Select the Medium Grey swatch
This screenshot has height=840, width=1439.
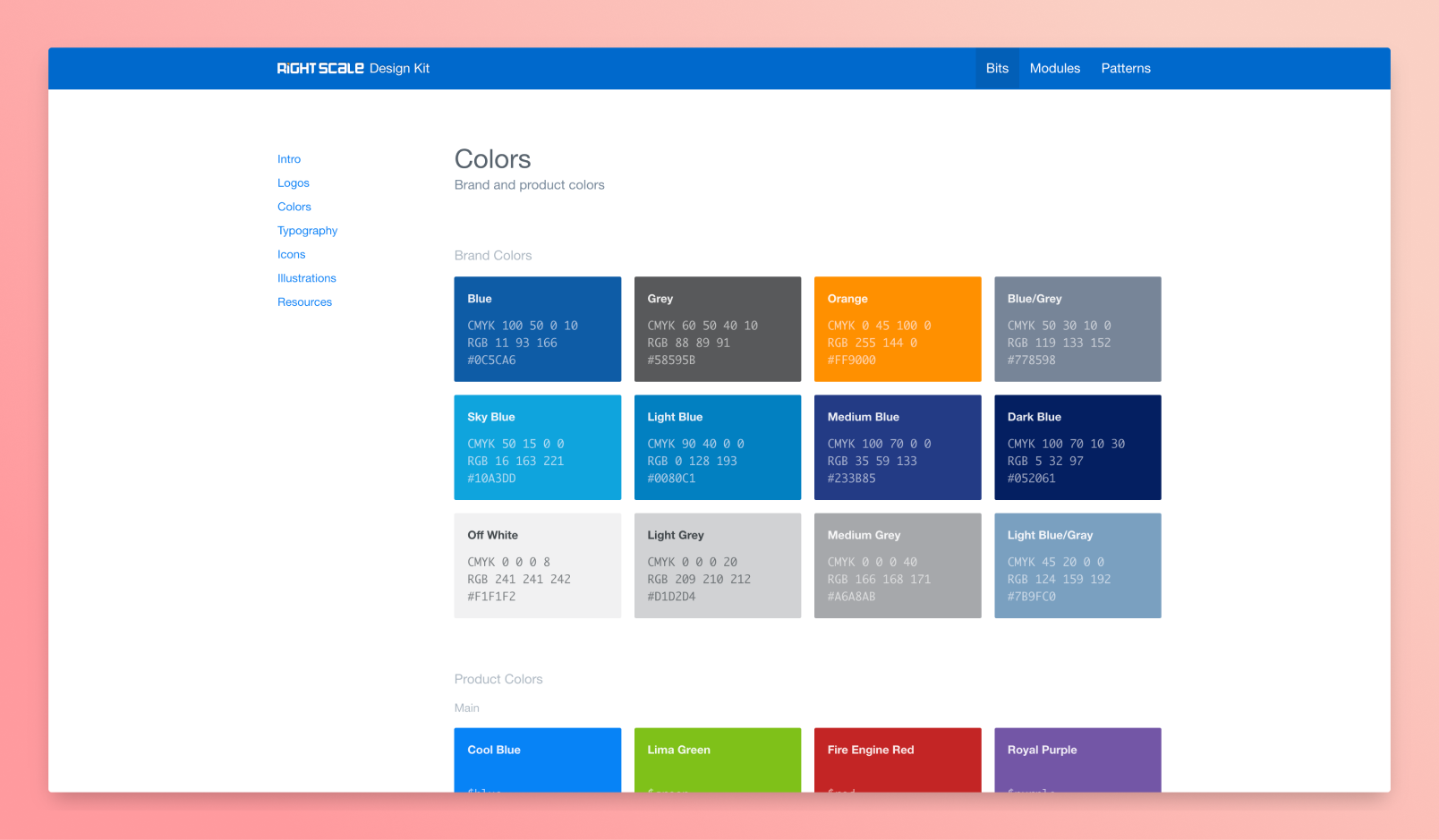pos(897,565)
